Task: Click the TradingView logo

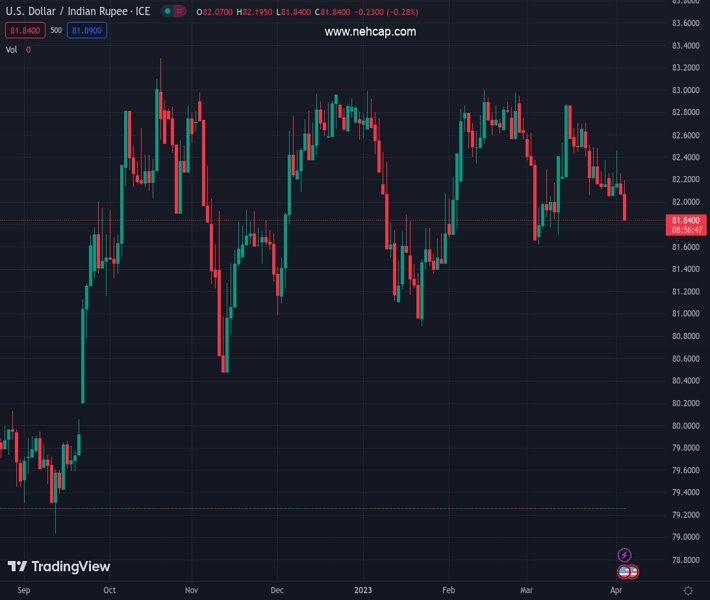Action: (x=59, y=567)
